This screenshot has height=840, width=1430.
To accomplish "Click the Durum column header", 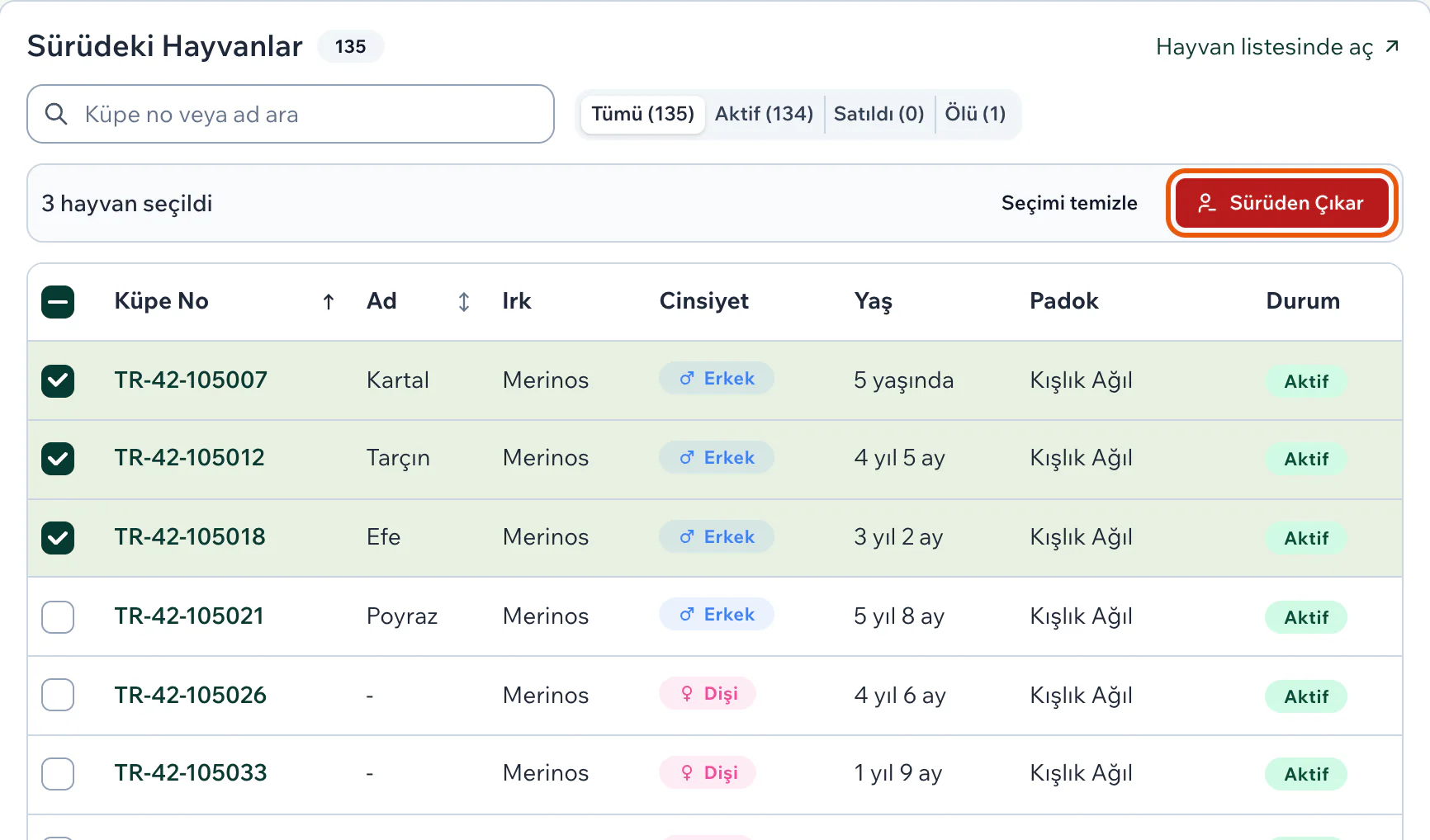I will [1303, 301].
